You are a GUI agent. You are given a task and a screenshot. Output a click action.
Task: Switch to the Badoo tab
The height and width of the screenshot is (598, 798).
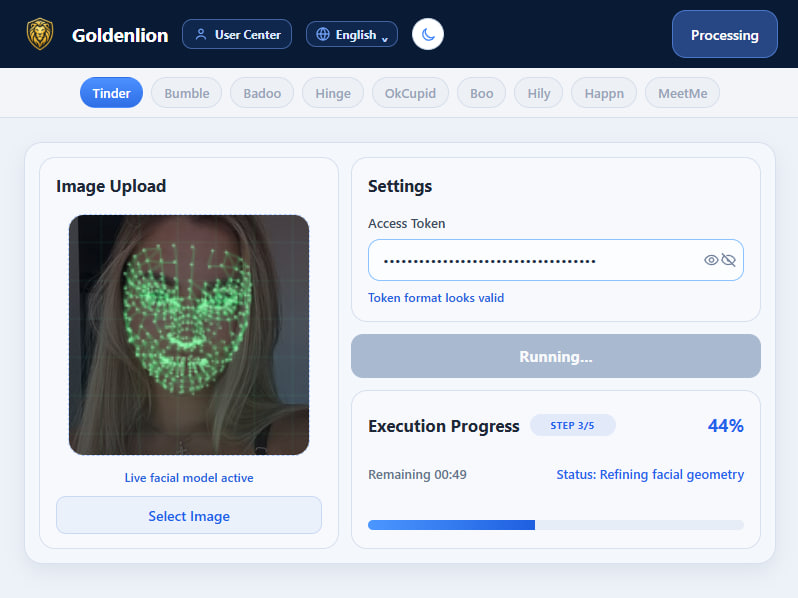pyautogui.click(x=262, y=93)
